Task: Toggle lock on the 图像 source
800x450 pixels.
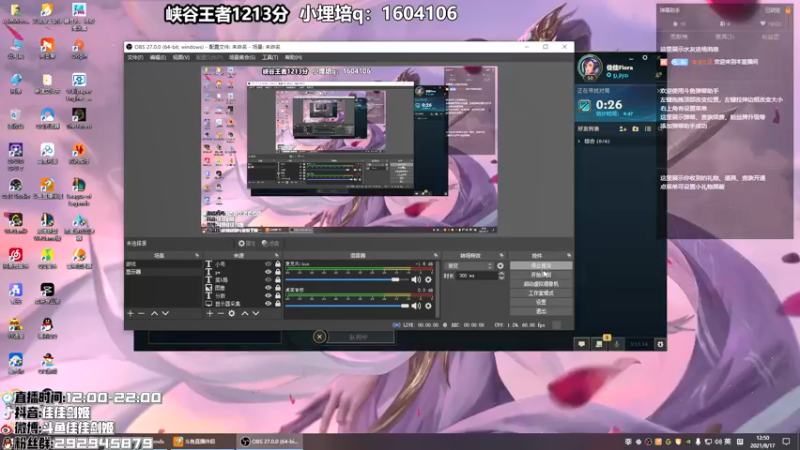Action: tap(278, 288)
